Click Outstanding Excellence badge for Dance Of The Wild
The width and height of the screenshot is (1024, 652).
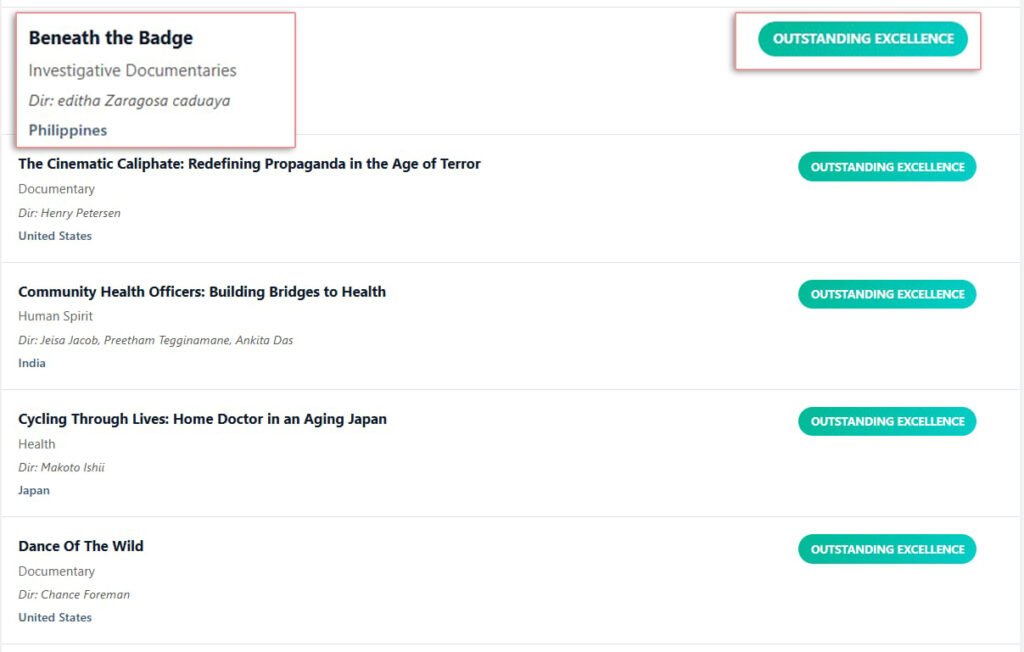pyautogui.click(x=887, y=549)
